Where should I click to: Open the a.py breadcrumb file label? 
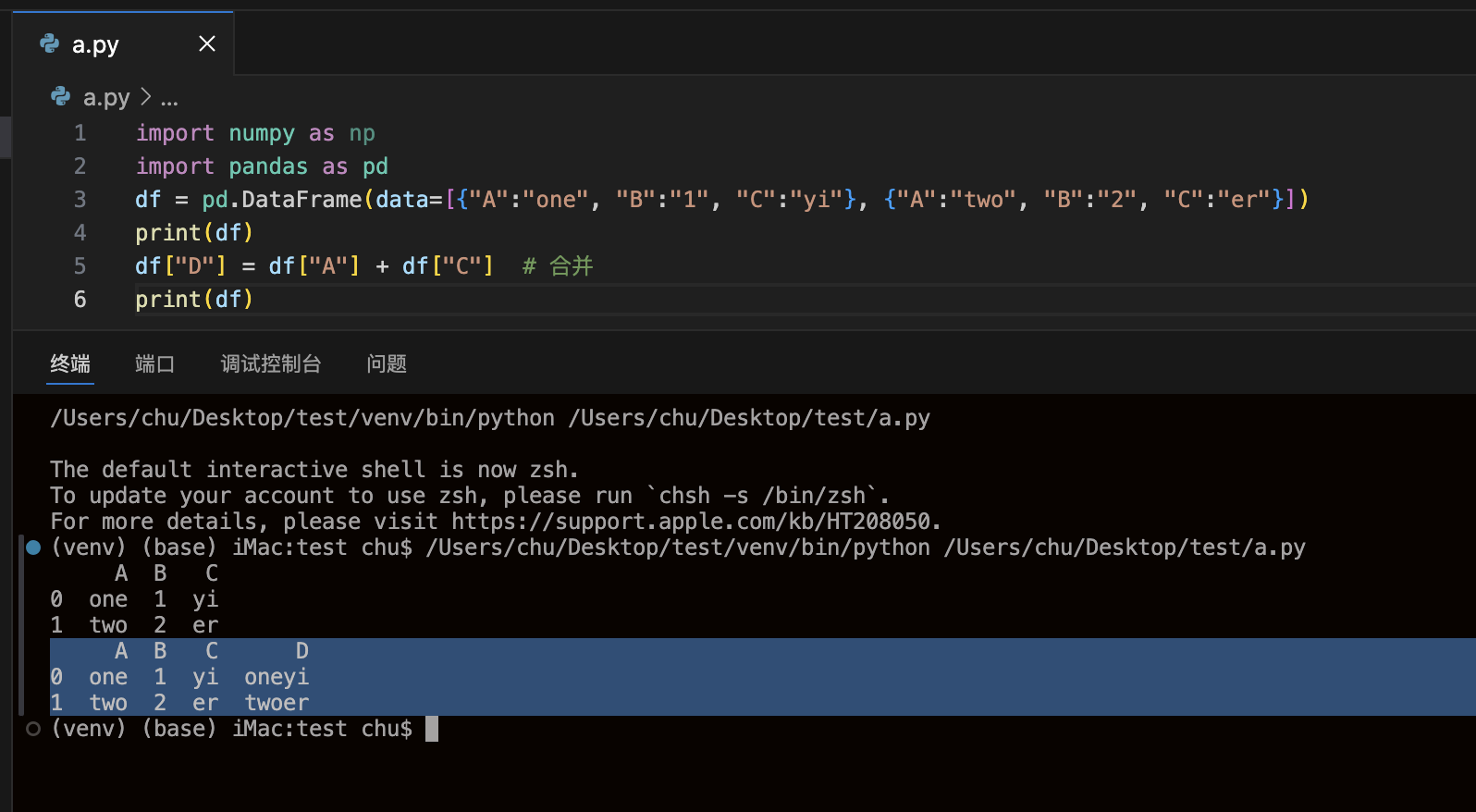106,97
